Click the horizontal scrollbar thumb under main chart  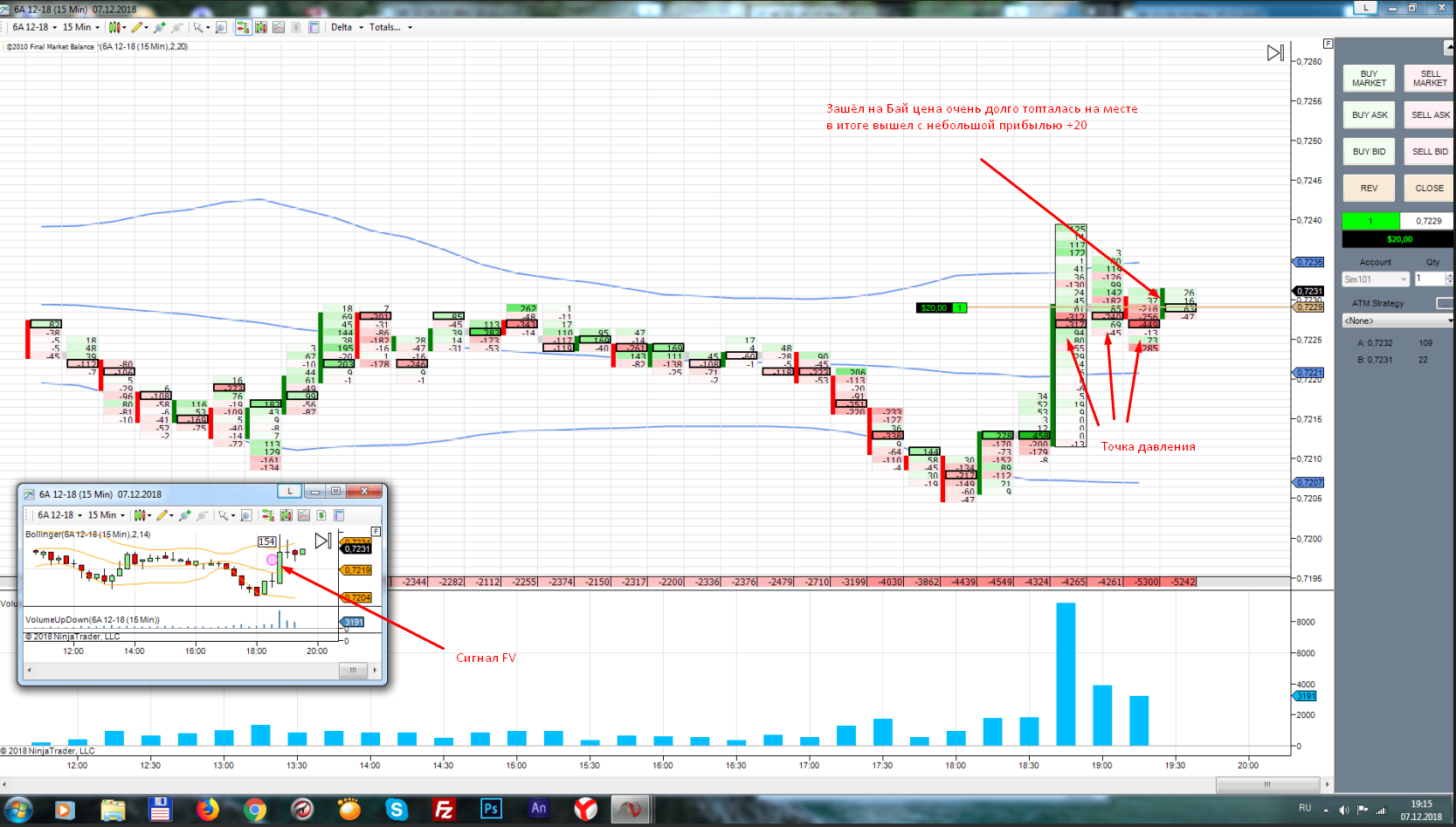pyautogui.click(x=1267, y=784)
